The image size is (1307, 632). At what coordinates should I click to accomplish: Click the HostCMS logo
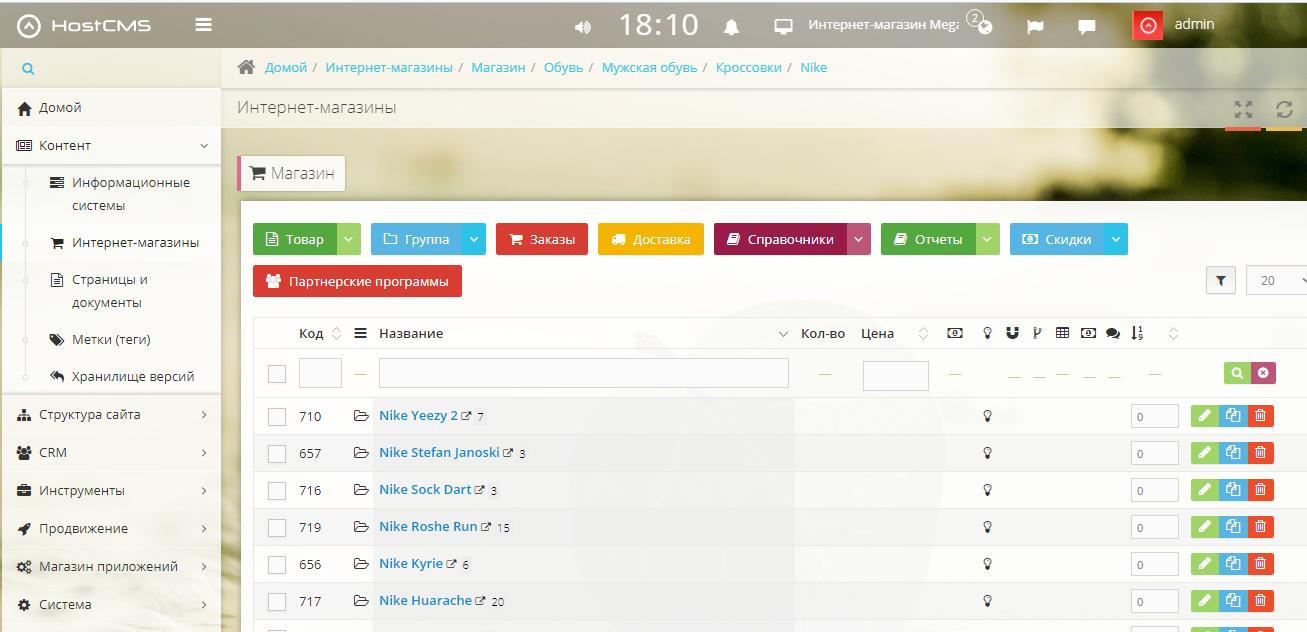pos(83,25)
